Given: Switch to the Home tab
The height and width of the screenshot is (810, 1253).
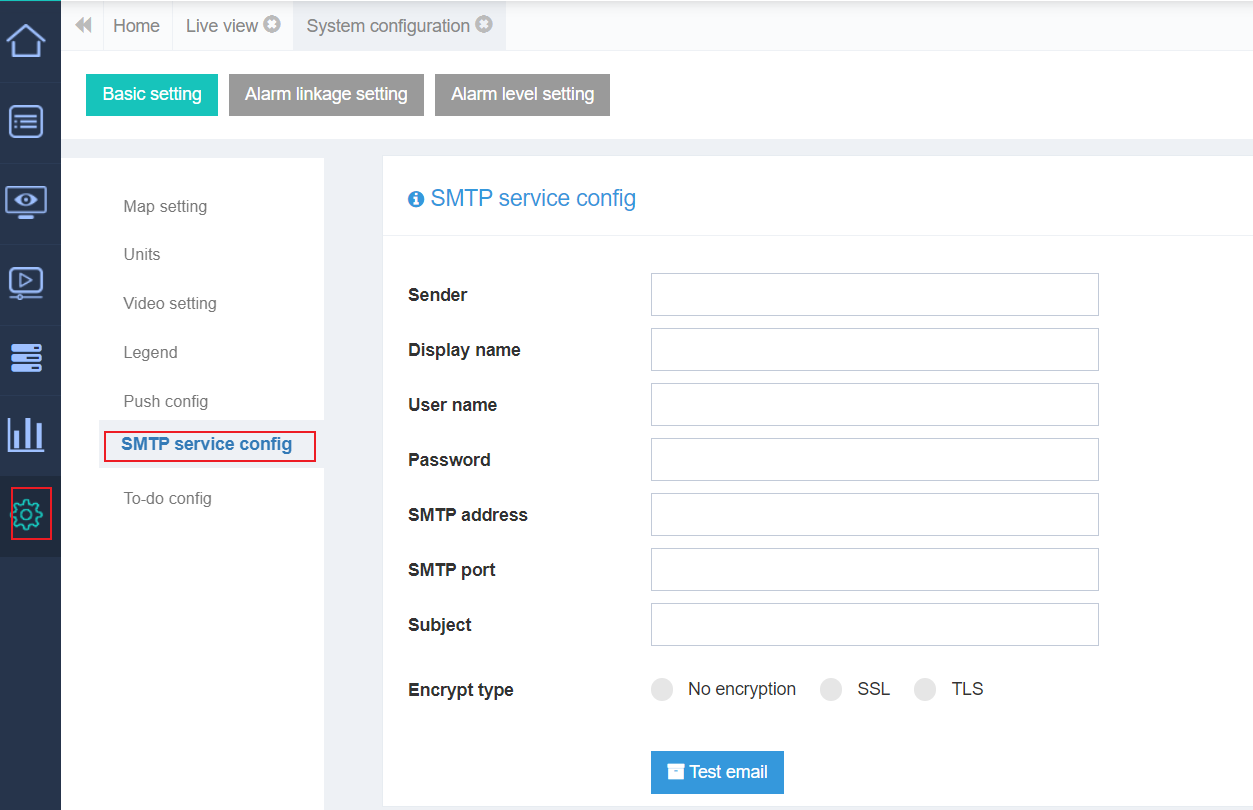Looking at the screenshot, I should click(136, 26).
